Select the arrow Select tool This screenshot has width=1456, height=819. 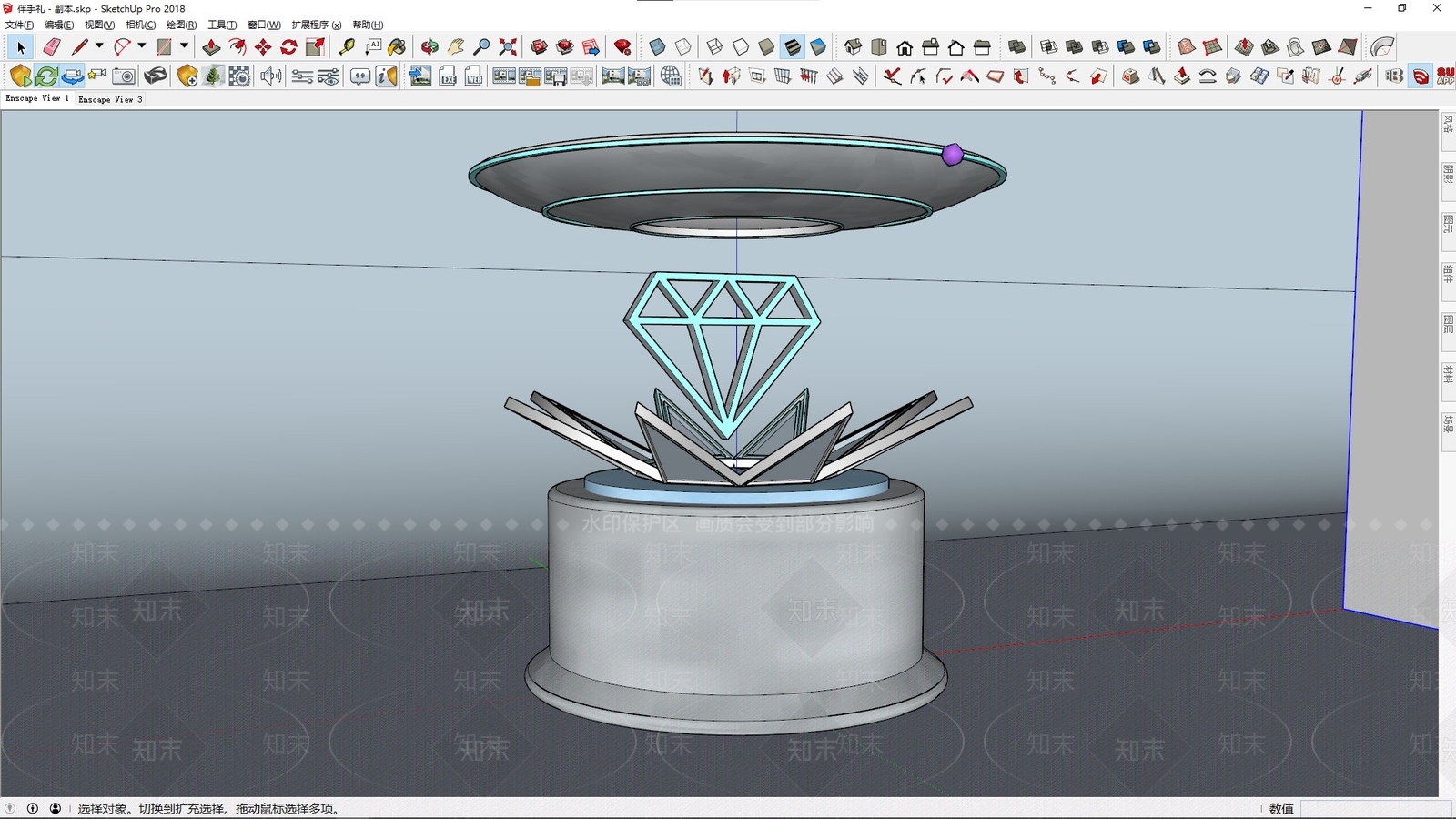[21, 47]
